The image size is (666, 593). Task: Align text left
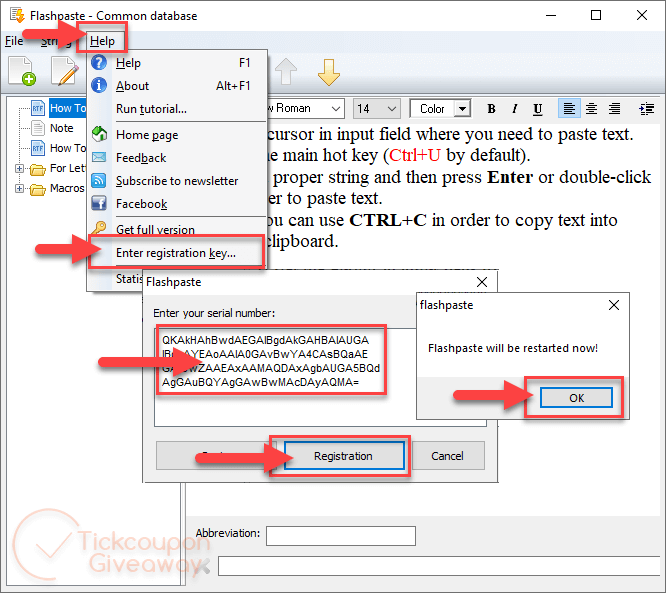point(569,109)
